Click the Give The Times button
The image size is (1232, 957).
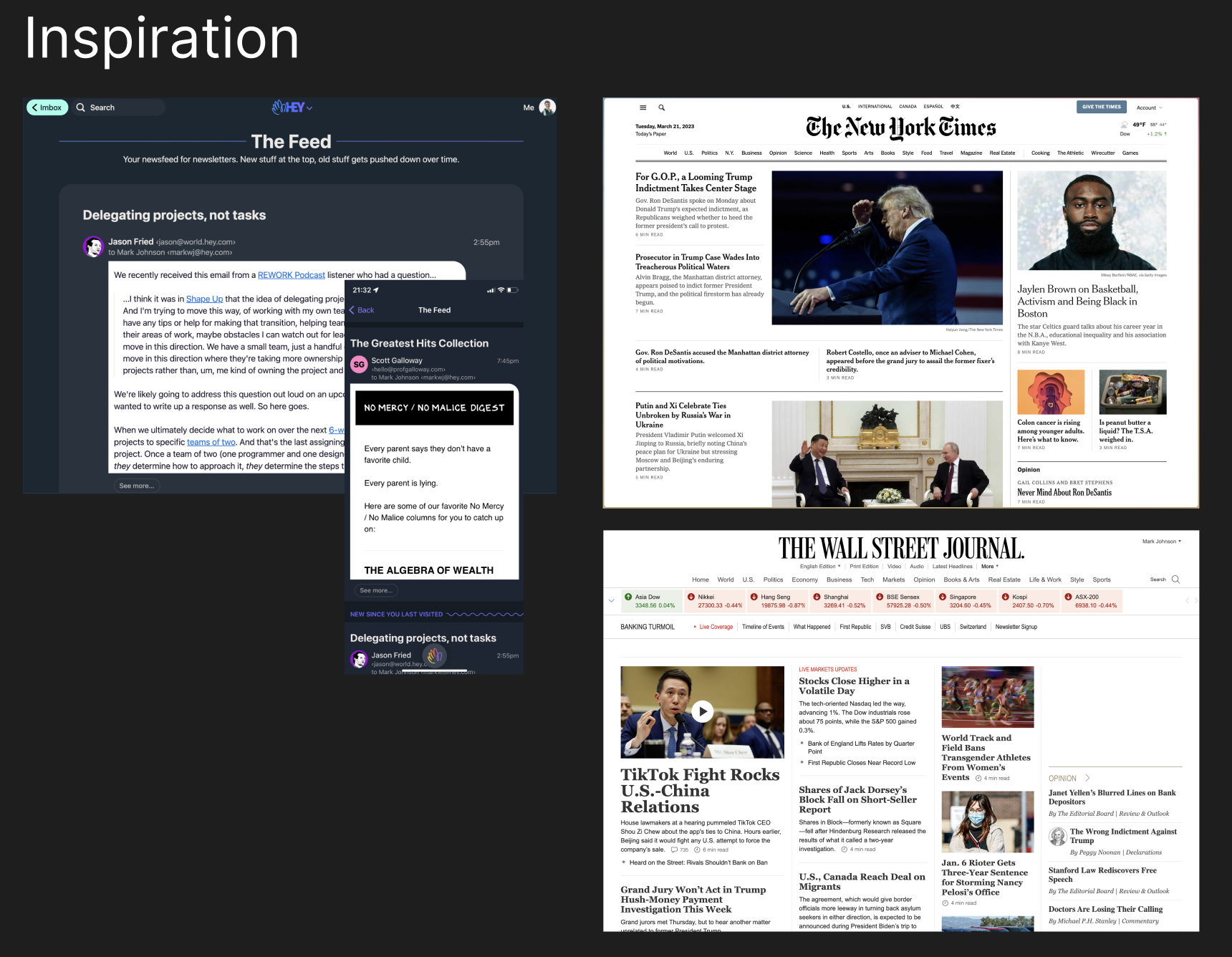(1102, 107)
